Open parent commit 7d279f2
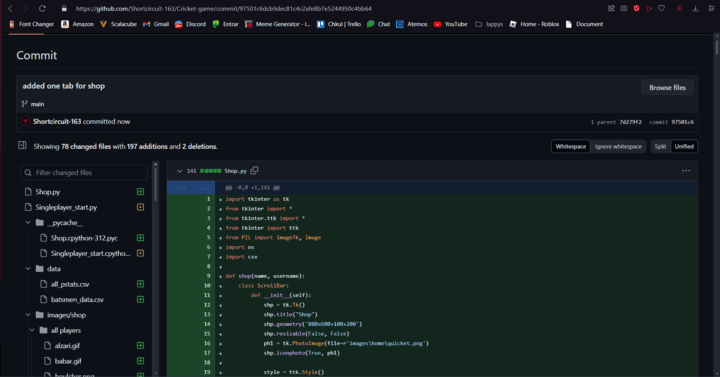Viewport: 720px width, 377px height. click(x=630, y=122)
